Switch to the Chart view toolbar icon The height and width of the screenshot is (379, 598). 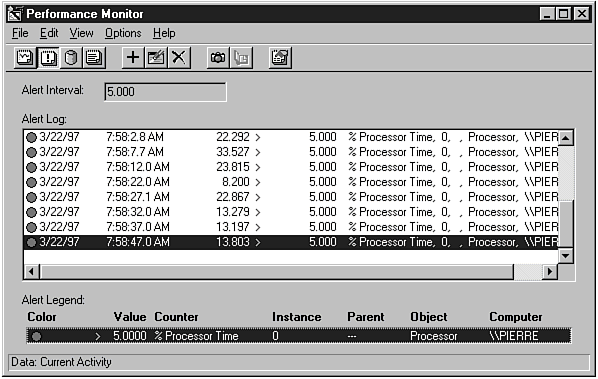pyautogui.click(x=25, y=58)
